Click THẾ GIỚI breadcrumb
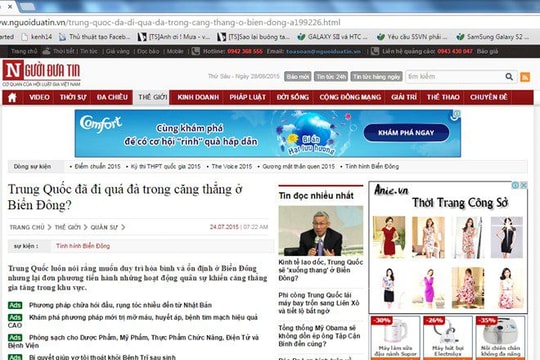The width and height of the screenshot is (540, 360). [68, 227]
